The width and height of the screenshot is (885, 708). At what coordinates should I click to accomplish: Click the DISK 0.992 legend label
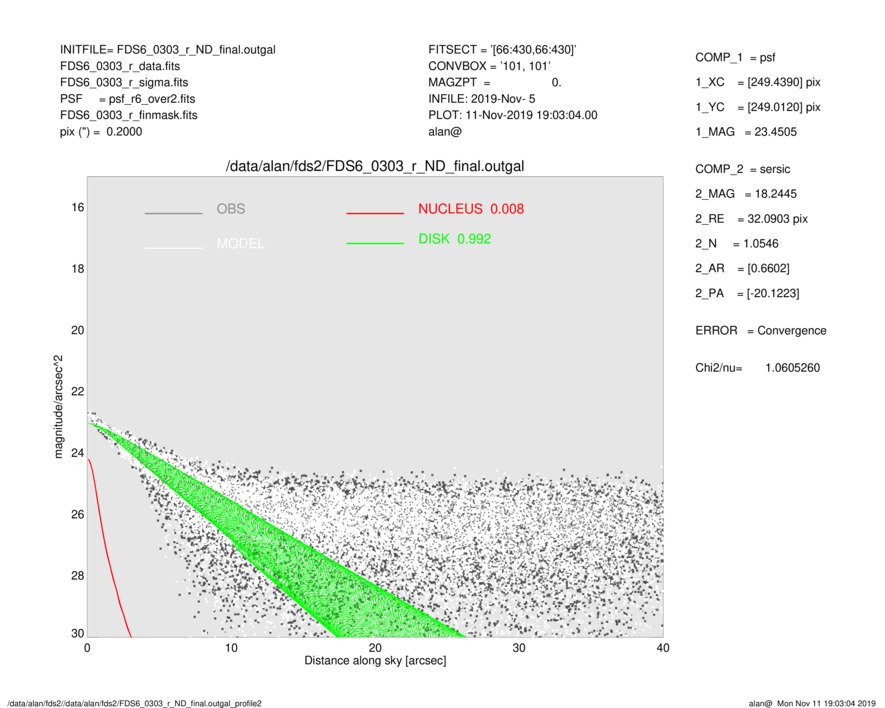(454, 239)
